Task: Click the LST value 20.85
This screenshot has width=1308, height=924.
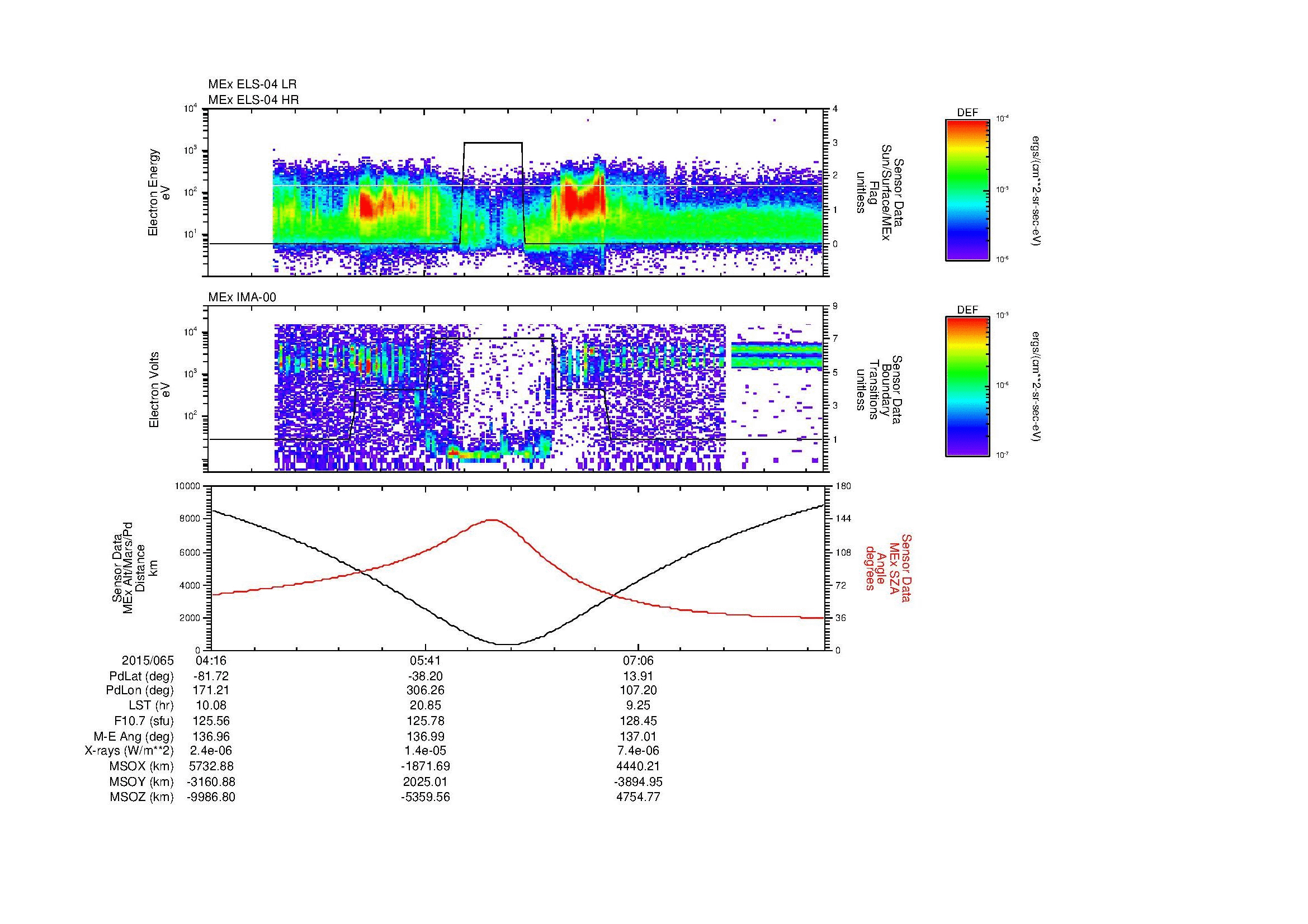Action: click(425, 705)
